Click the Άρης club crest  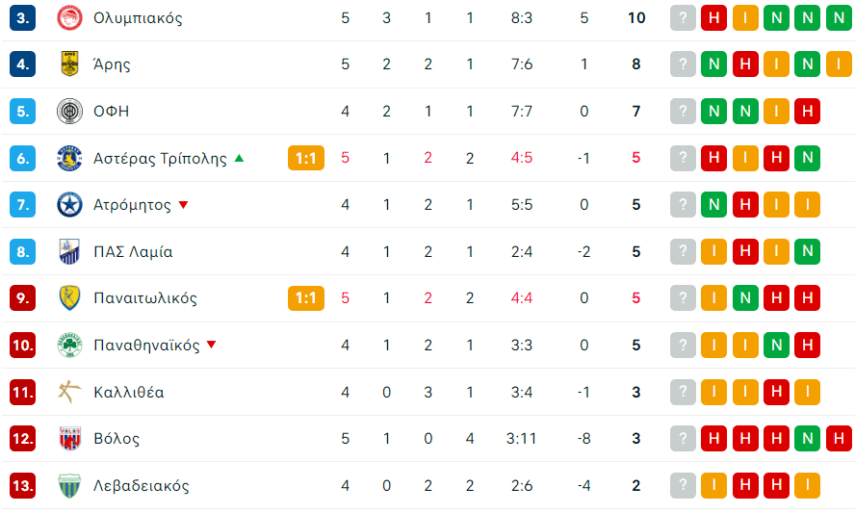(x=69, y=65)
